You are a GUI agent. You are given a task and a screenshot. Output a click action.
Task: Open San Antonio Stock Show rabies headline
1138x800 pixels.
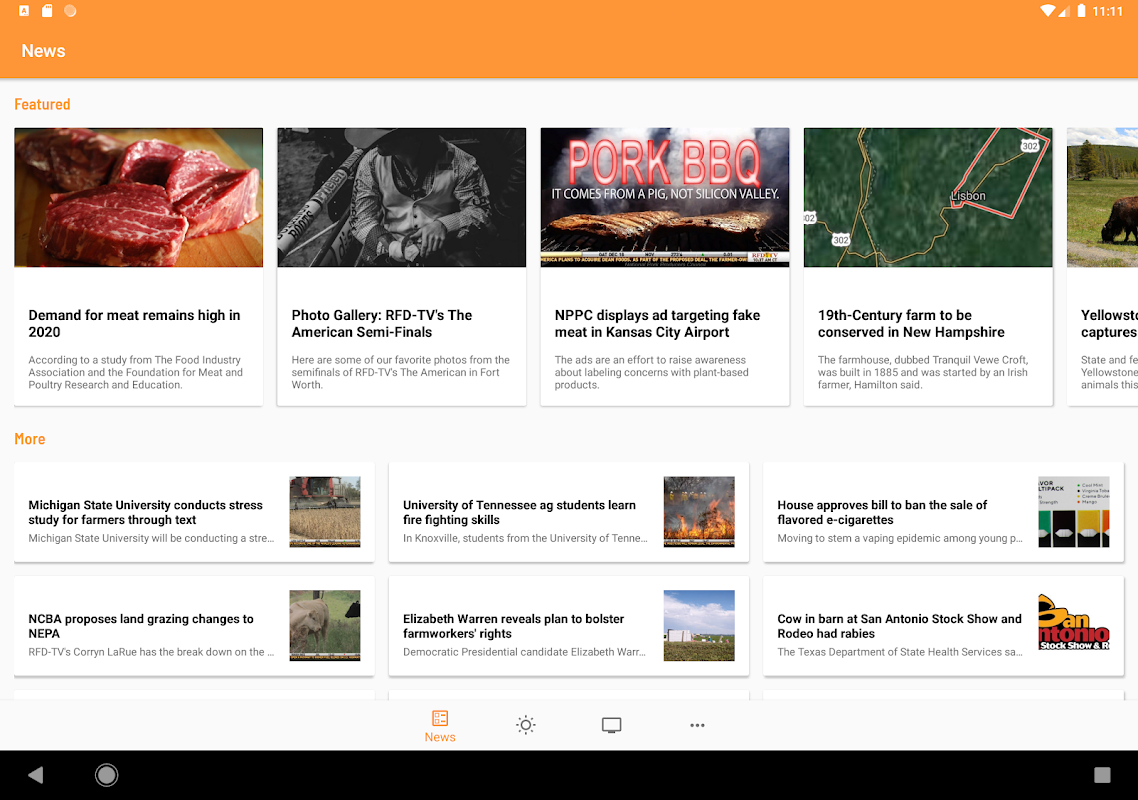pyautogui.click(x=899, y=626)
